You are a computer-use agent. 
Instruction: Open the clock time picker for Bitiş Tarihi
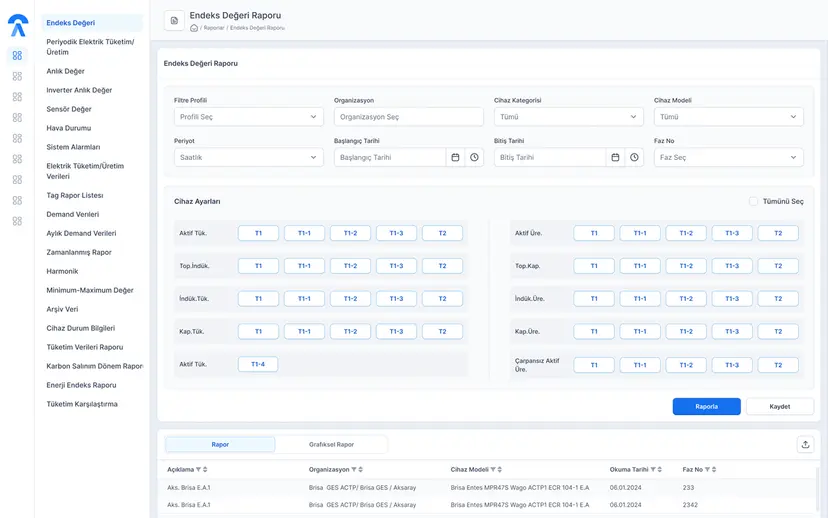click(x=634, y=157)
